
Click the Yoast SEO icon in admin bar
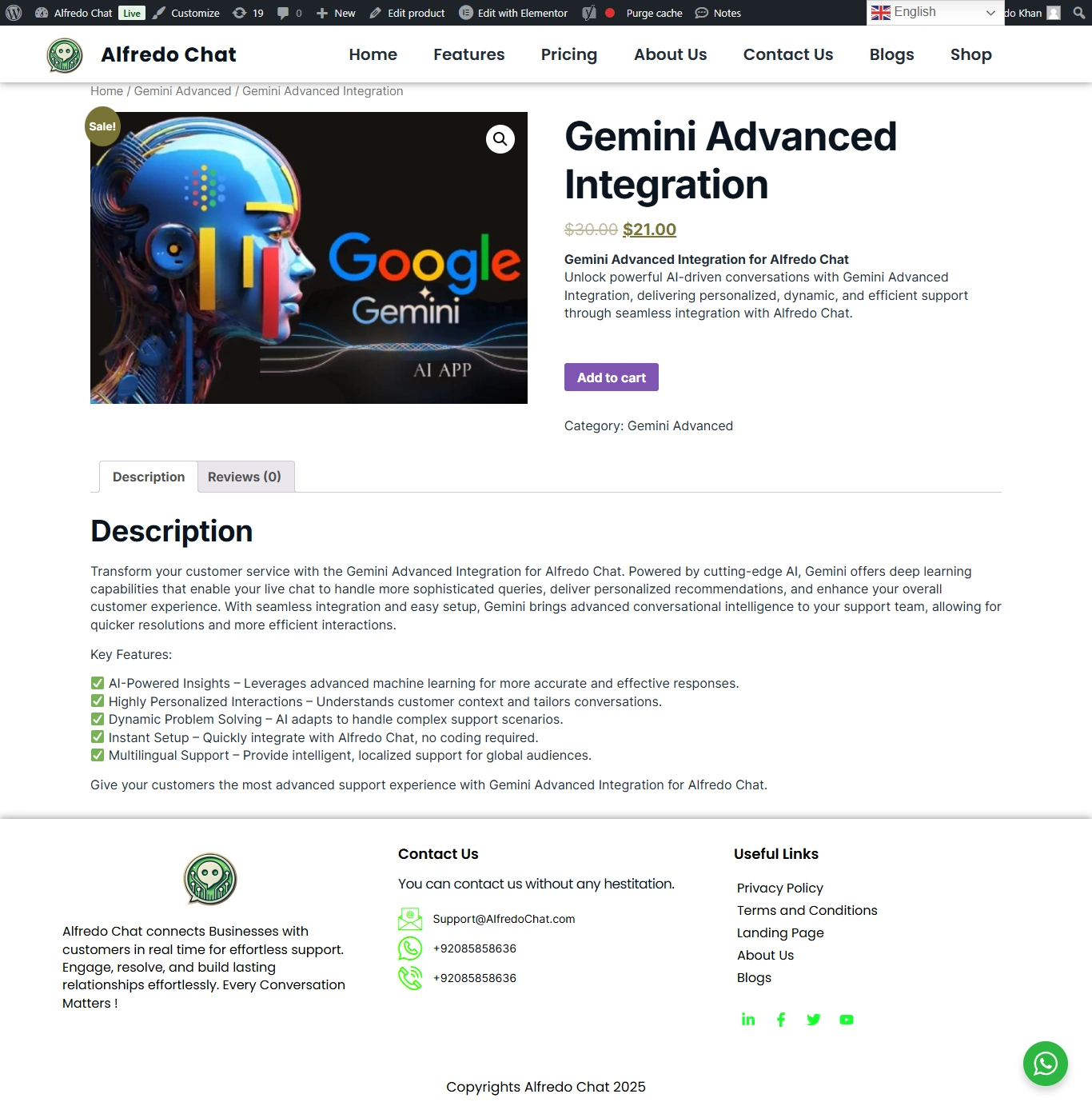589,13
